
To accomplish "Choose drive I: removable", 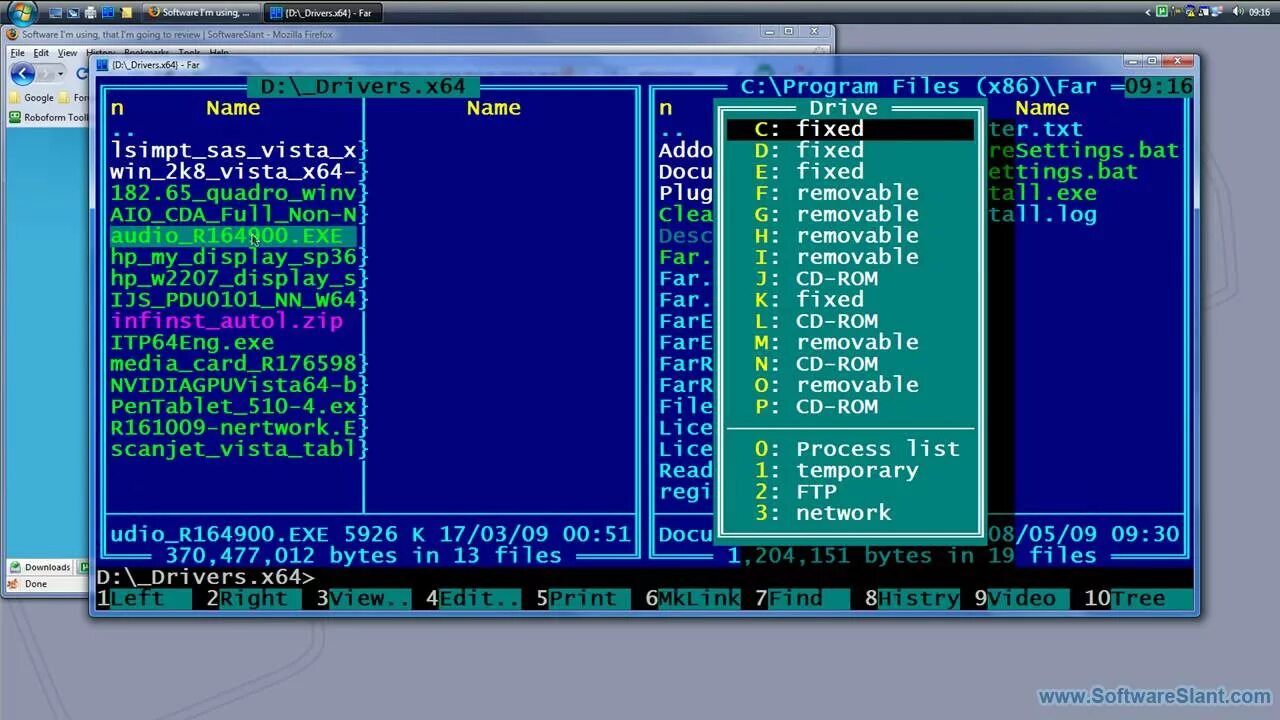I will click(x=850, y=257).
